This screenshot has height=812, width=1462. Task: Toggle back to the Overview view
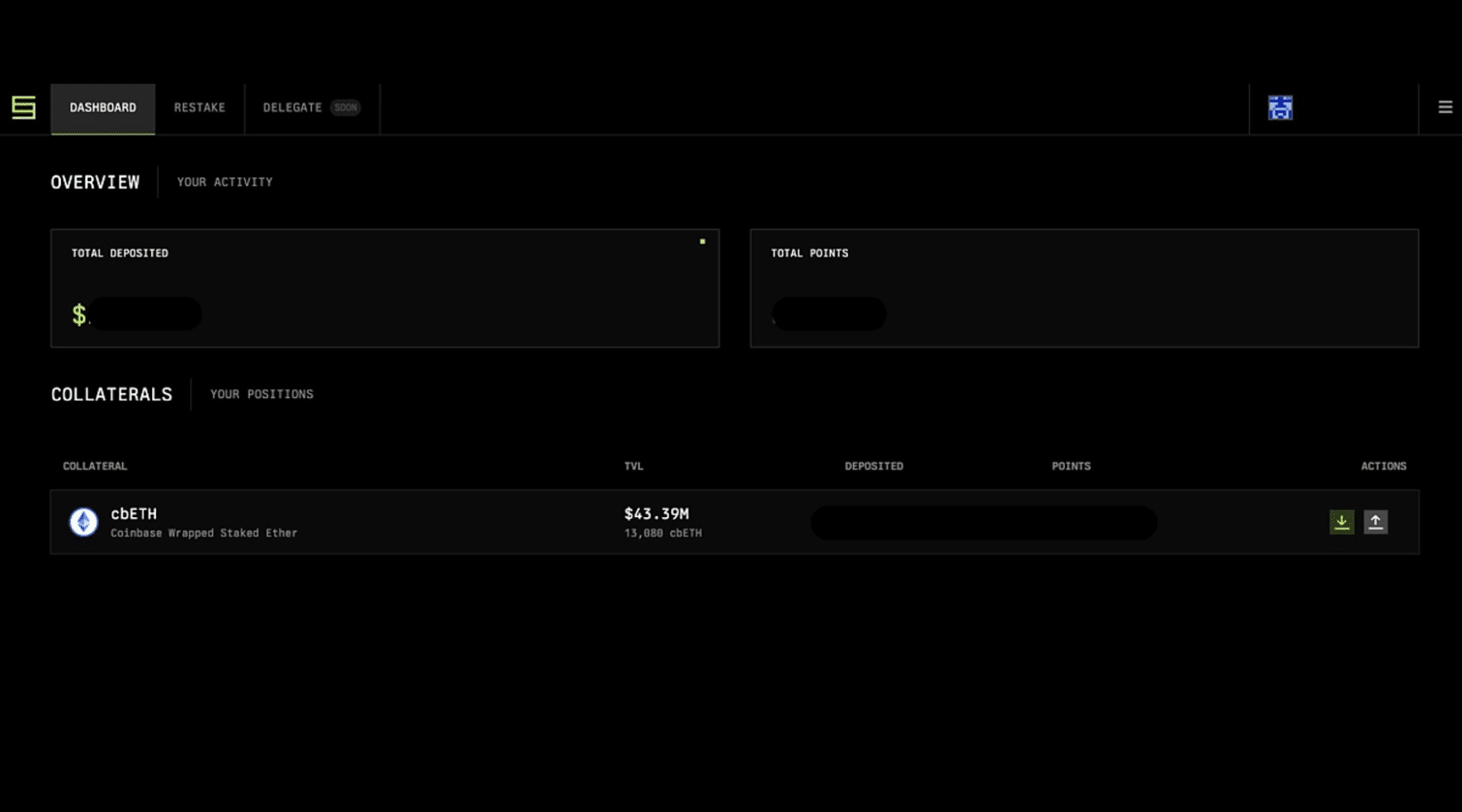point(95,182)
